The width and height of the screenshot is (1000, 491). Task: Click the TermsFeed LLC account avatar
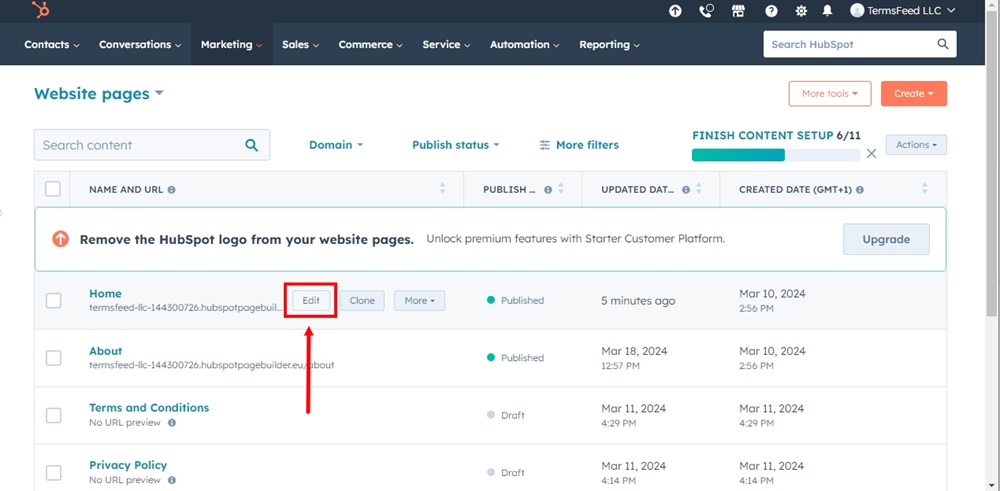coord(857,10)
